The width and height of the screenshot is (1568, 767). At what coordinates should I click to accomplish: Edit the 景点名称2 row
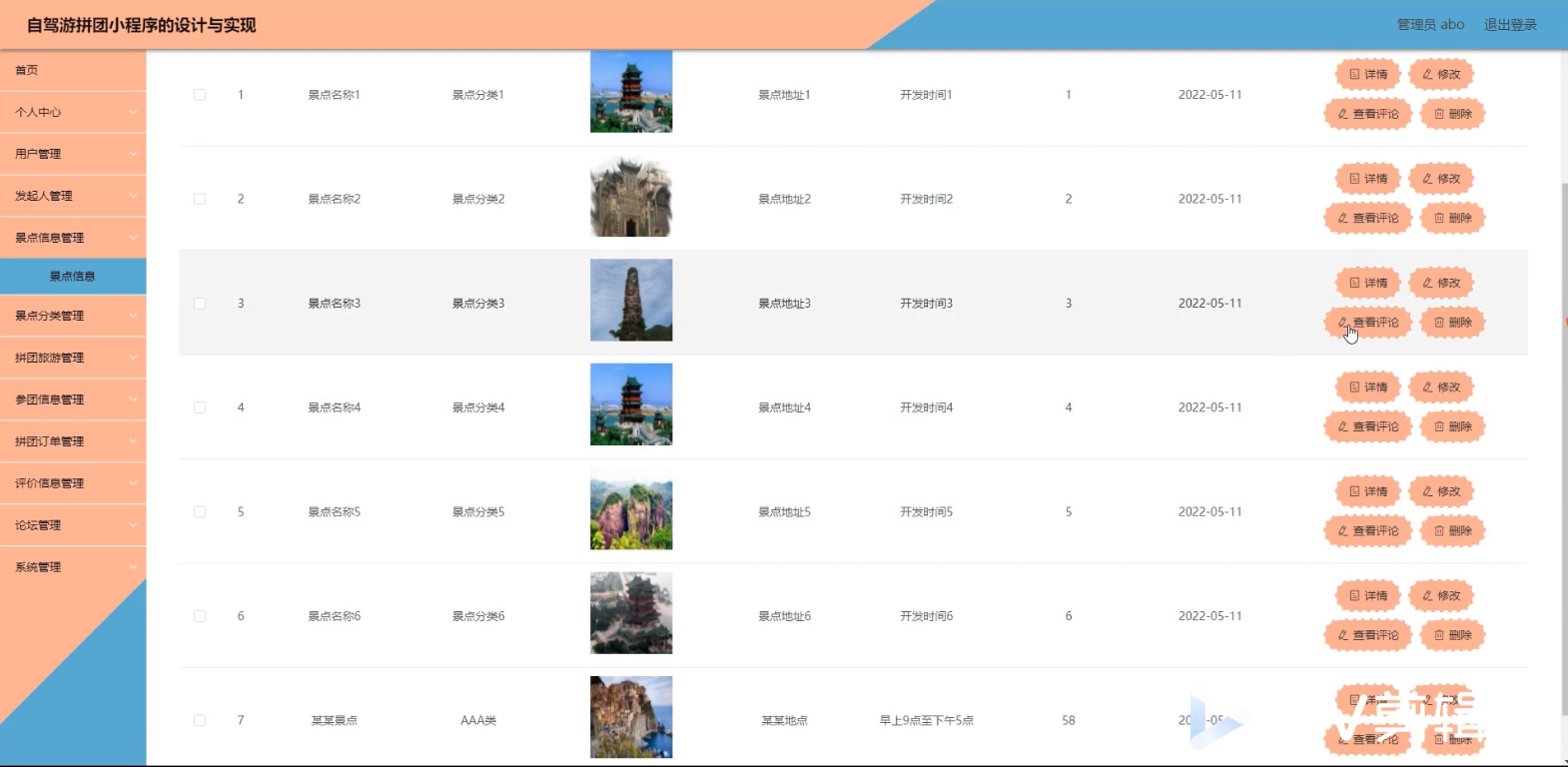coord(1441,179)
